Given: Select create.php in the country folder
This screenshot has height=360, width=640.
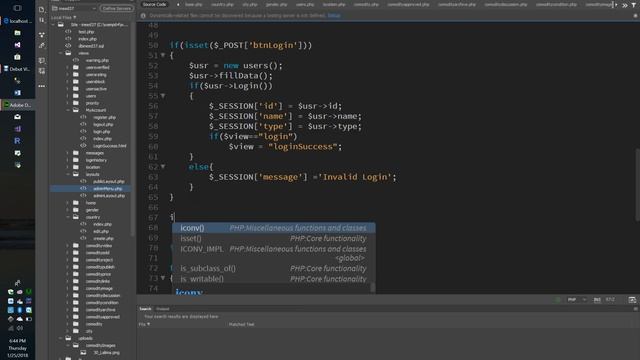Looking at the screenshot, I should point(103,238).
